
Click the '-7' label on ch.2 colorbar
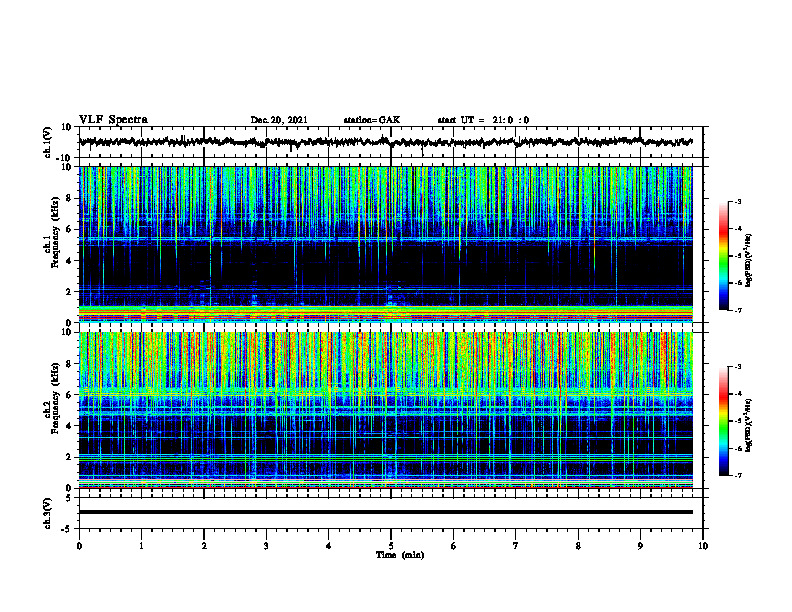pyautogui.click(x=737, y=476)
